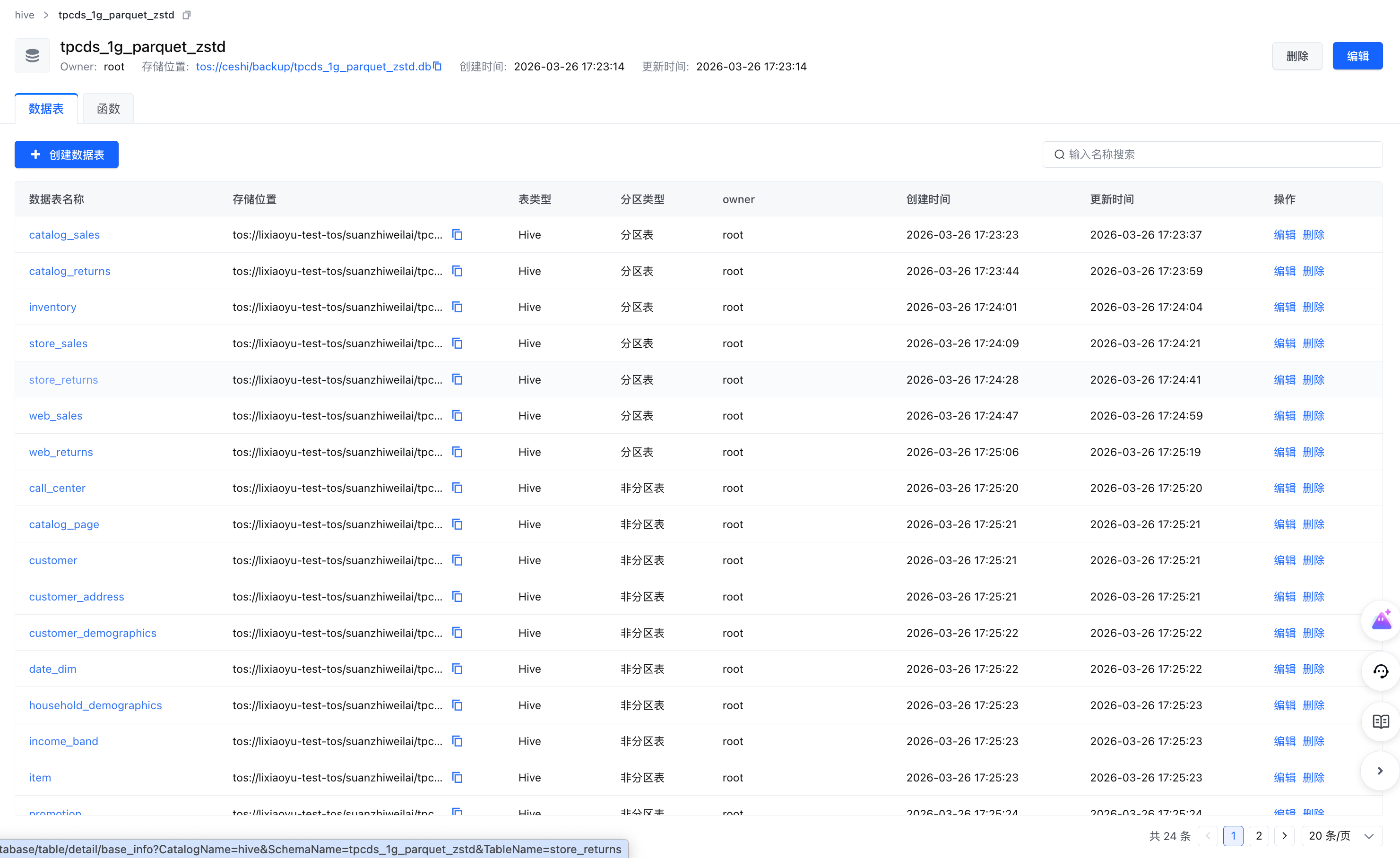This screenshot has height=858, width=1400.
Task: Copy the database storage location in header
Action: pos(437,67)
